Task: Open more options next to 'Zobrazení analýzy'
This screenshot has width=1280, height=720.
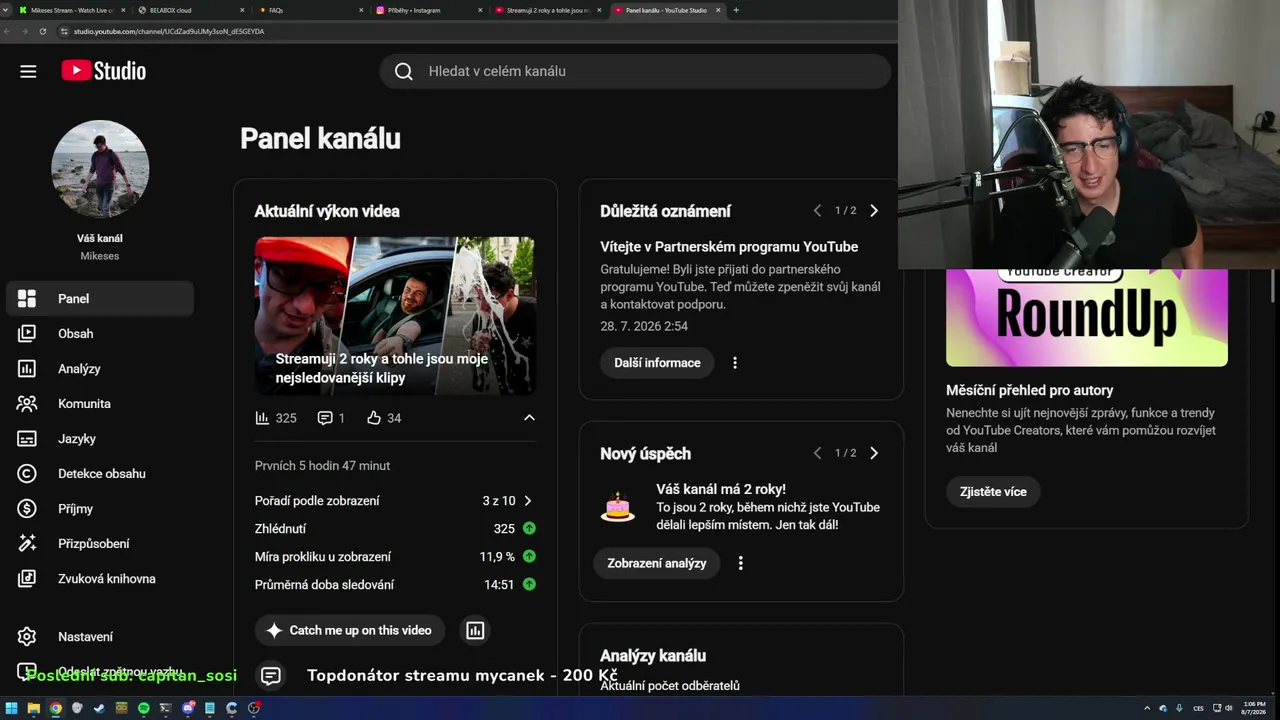Action: click(x=741, y=563)
